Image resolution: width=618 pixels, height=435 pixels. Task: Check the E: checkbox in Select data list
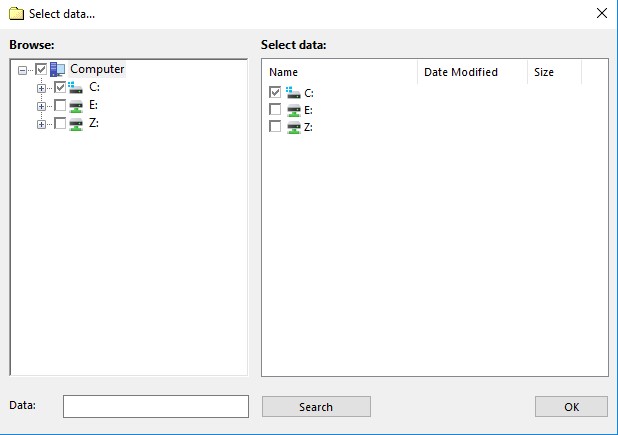[276, 110]
